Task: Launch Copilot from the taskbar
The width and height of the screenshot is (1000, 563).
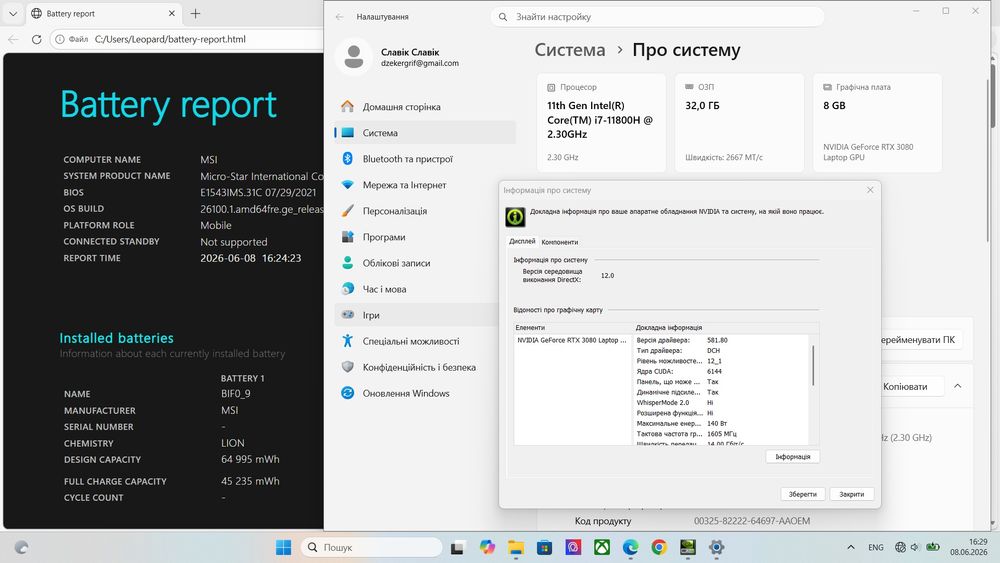Action: pos(487,547)
